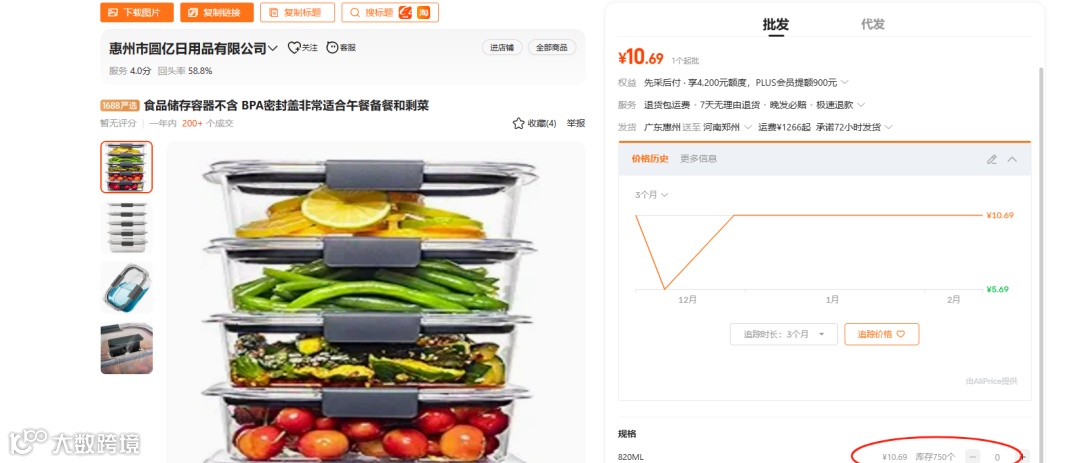Image resolution: width=1080 pixels, height=463 pixels.
Task: Select the blue container thumbnail
Action: pyautogui.click(x=127, y=288)
